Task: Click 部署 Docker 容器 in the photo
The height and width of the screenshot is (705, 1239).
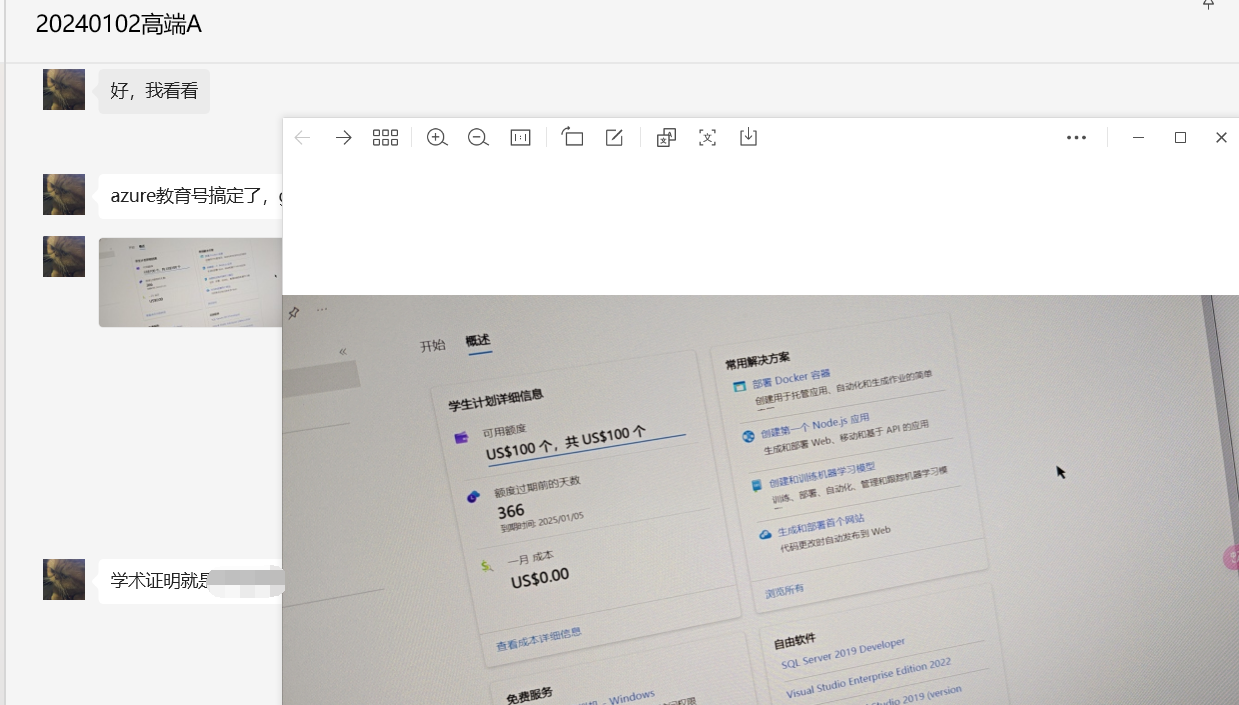Action: click(x=792, y=380)
